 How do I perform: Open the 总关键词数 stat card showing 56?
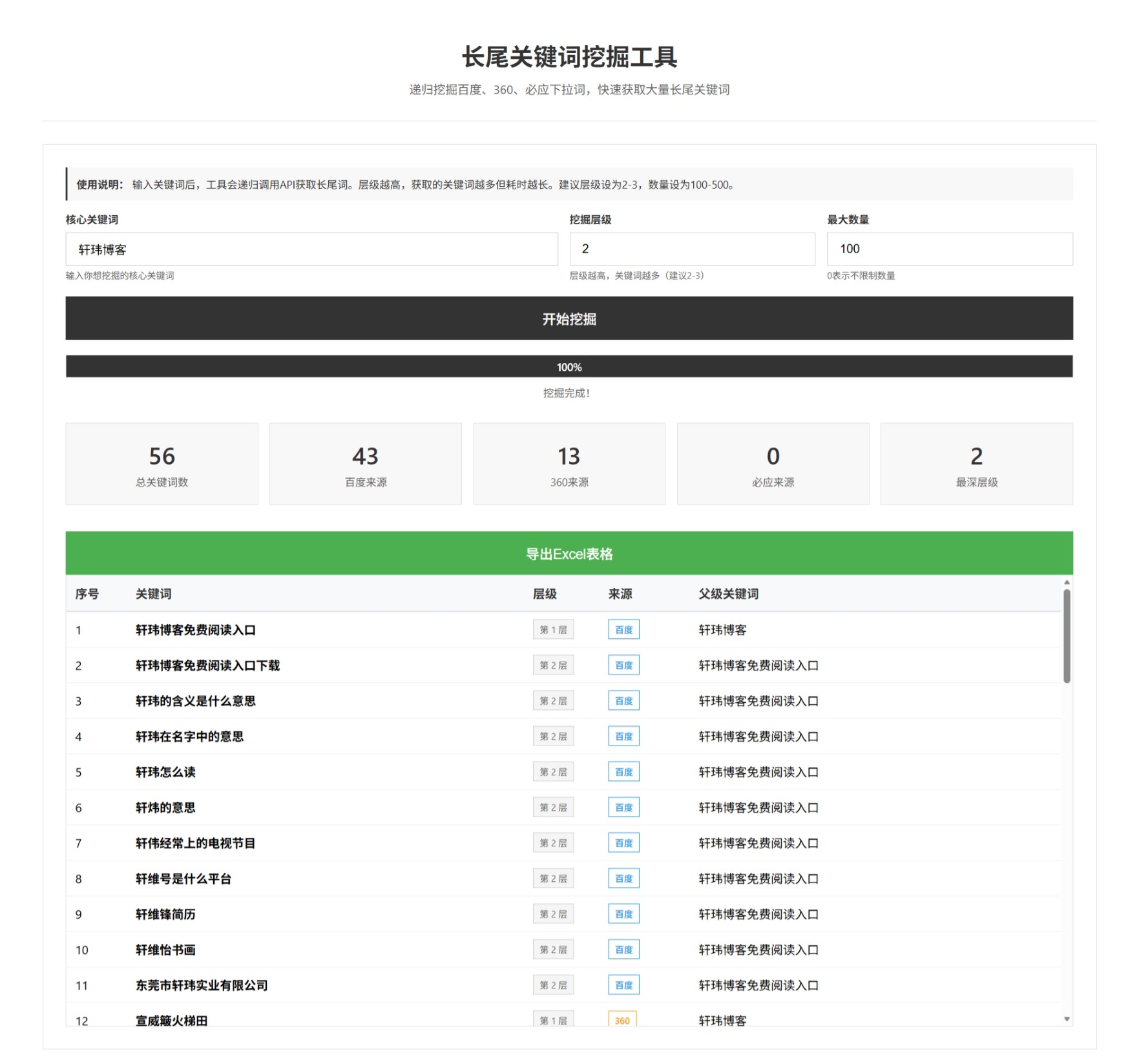click(x=162, y=464)
